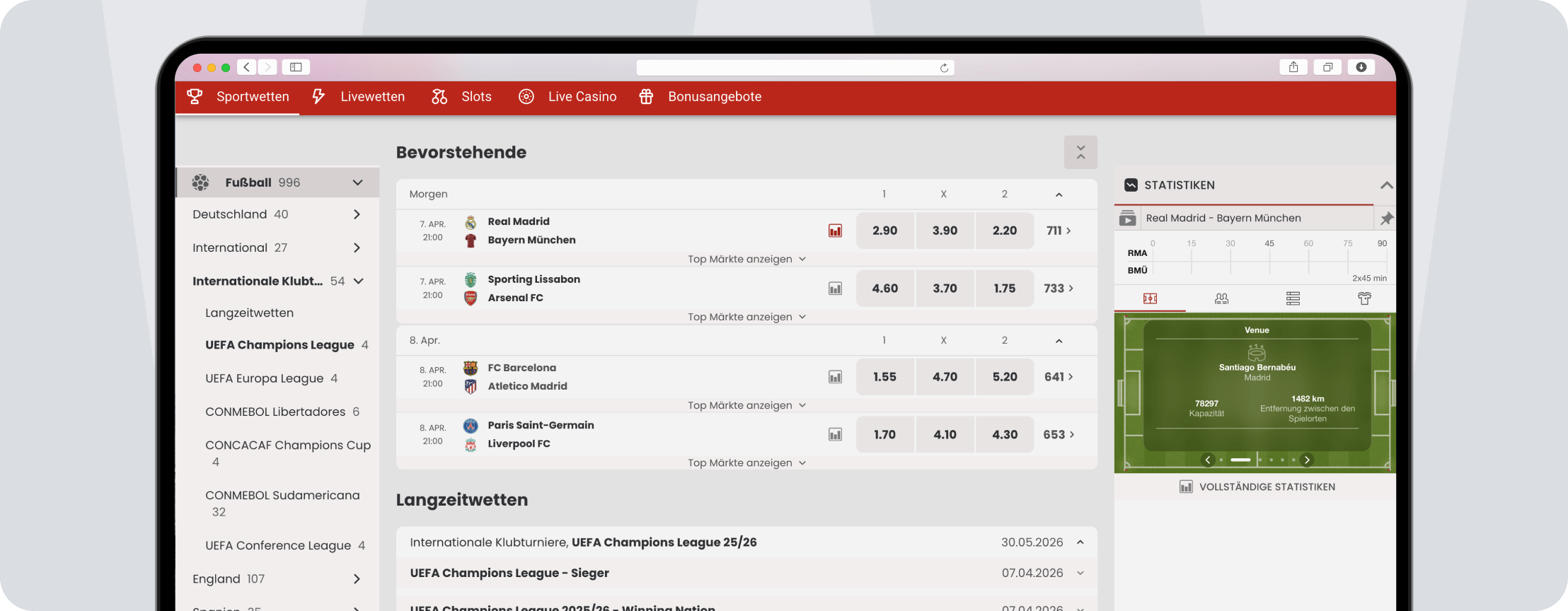
Task: Click the browser back arrow
Action: (x=246, y=67)
